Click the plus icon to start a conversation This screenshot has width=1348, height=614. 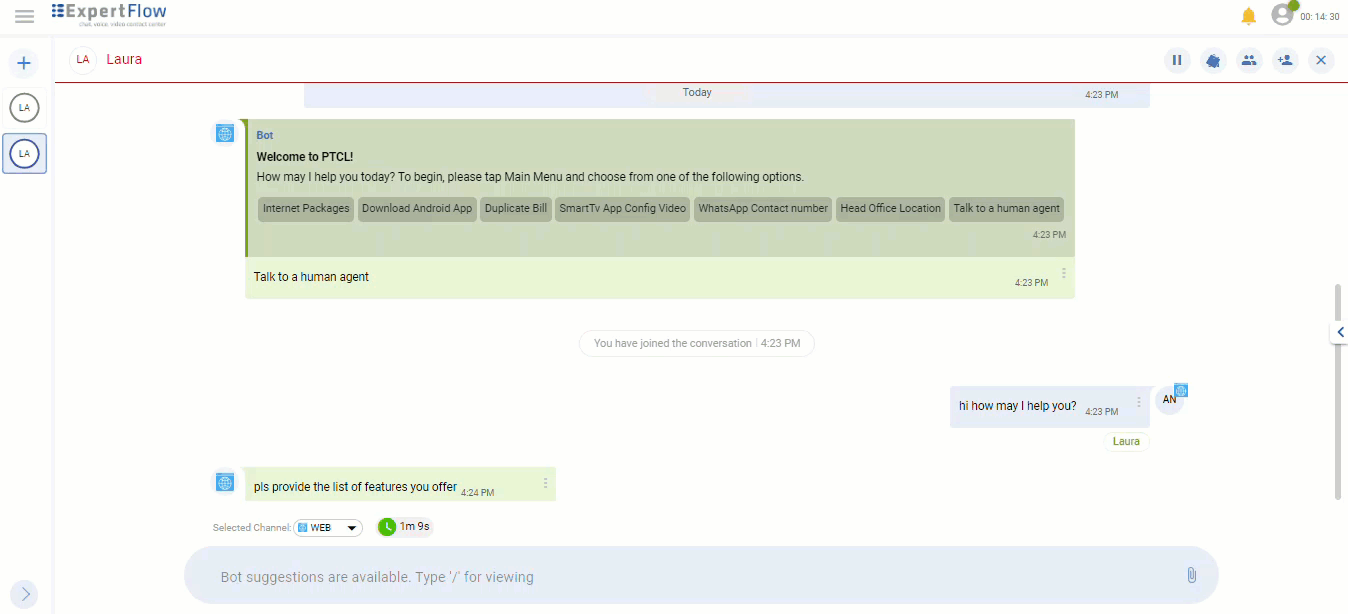(x=24, y=64)
